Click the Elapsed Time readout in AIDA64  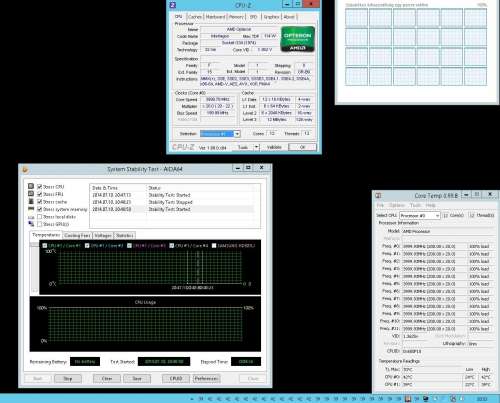click(246, 361)
